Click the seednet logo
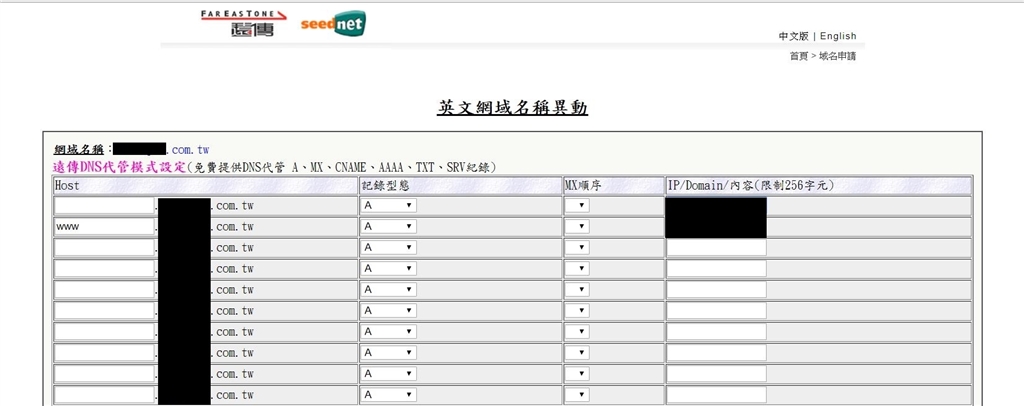This screenshot has width=1024, height=406. pyautogui.click(x=333, y=23)
